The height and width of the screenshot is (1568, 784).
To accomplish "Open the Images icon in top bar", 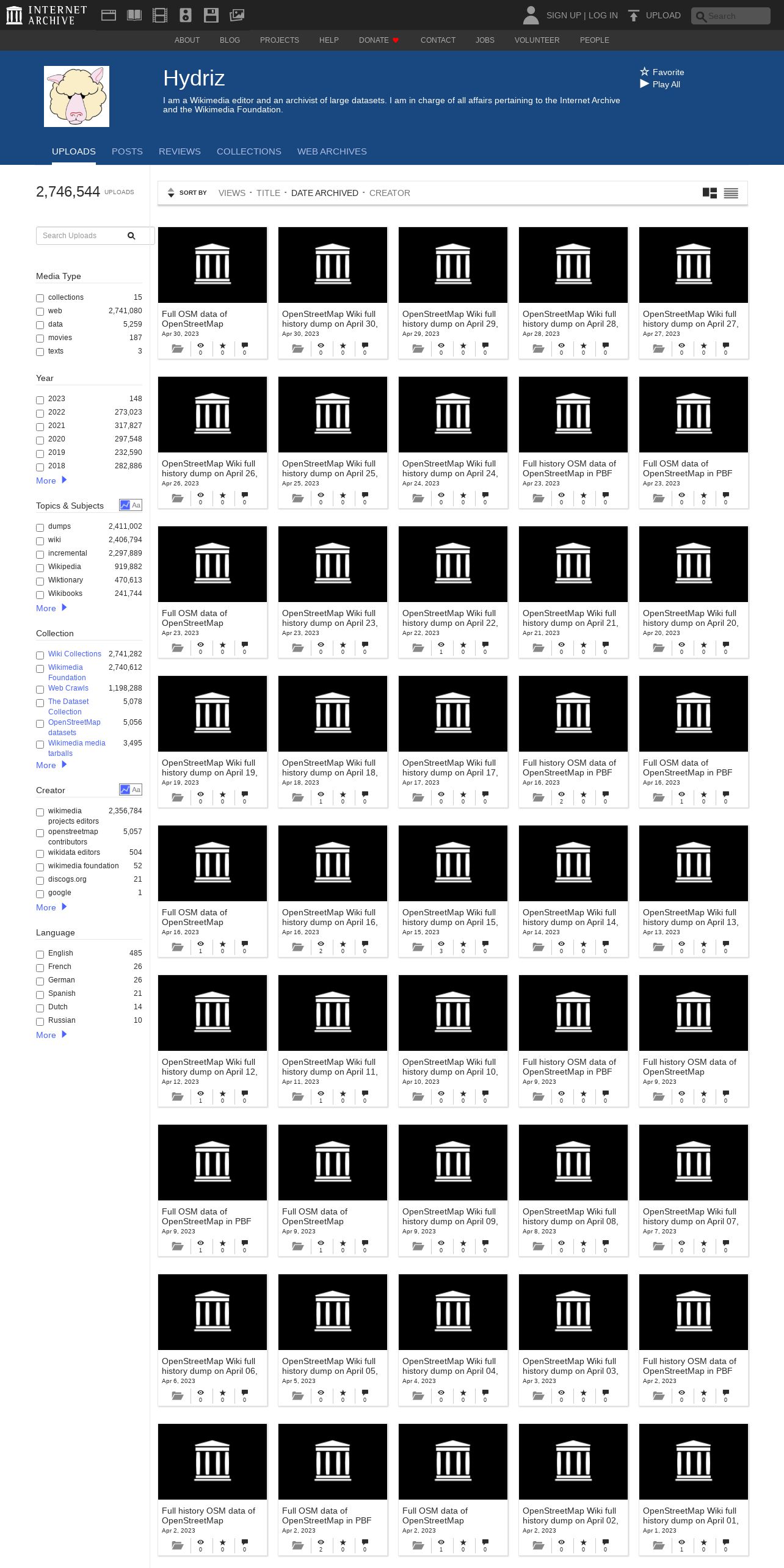I will [237, 15].
